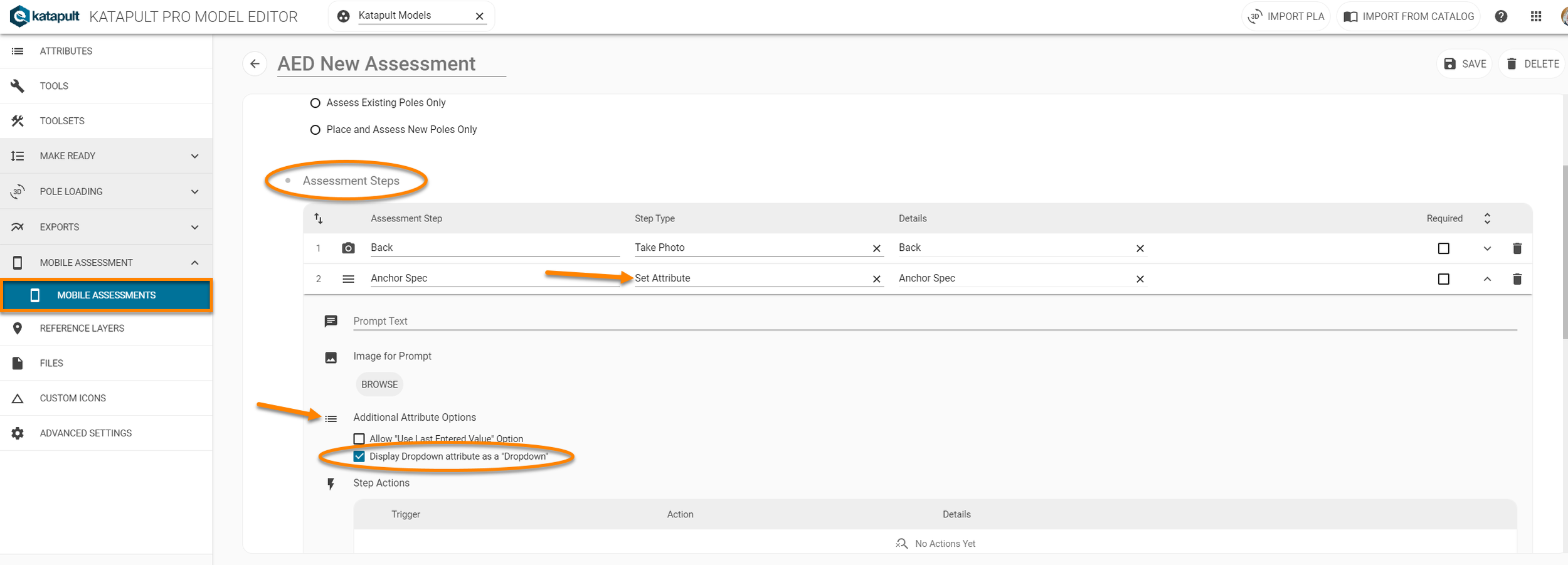Click the camera icon on the Back step

point(347,248)
